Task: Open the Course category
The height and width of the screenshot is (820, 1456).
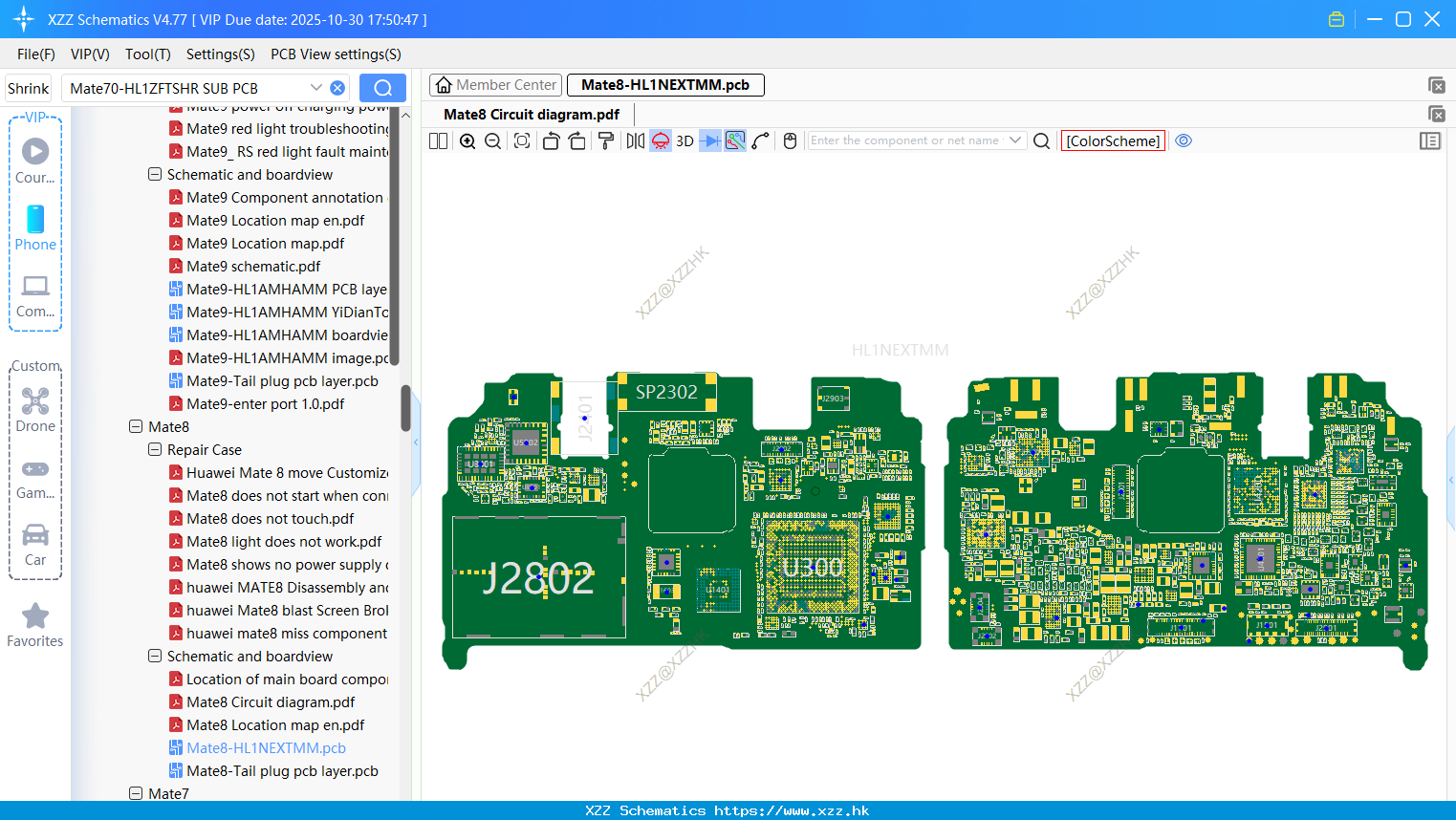Action: click(x=35, y=162)
